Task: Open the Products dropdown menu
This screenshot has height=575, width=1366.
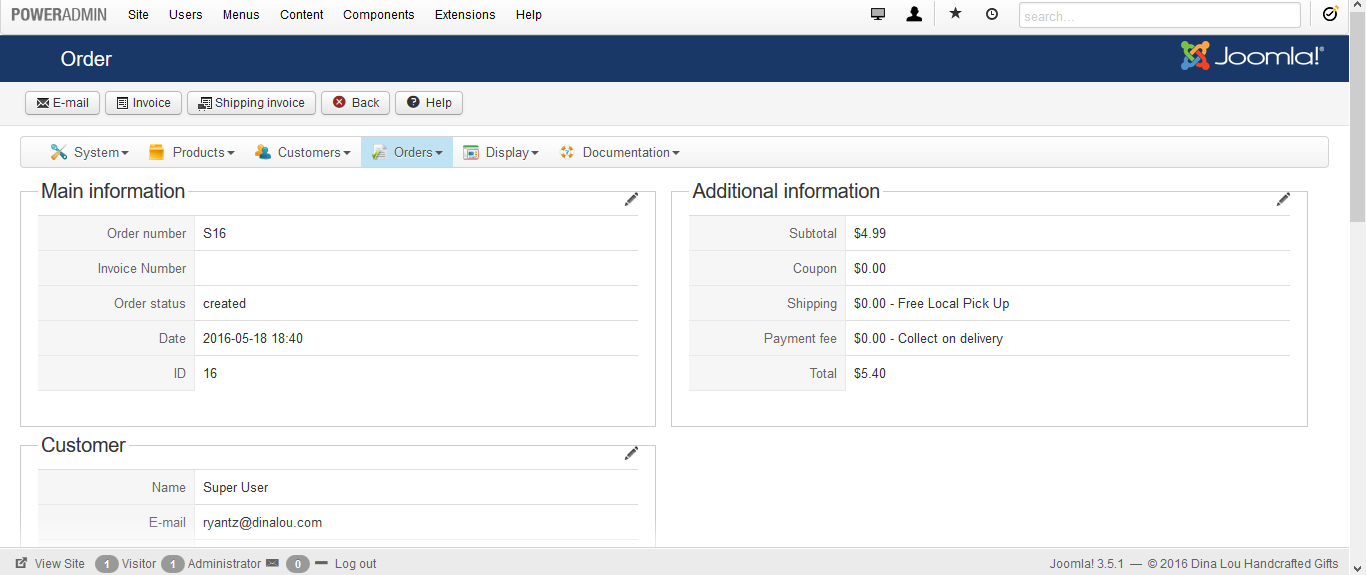Action: point(191,152)
